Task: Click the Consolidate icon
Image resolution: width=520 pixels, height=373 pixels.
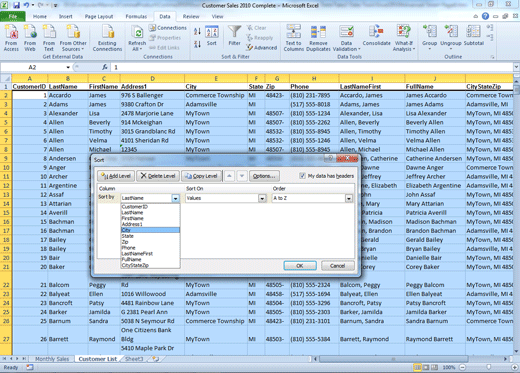Action: click(377, 36)
